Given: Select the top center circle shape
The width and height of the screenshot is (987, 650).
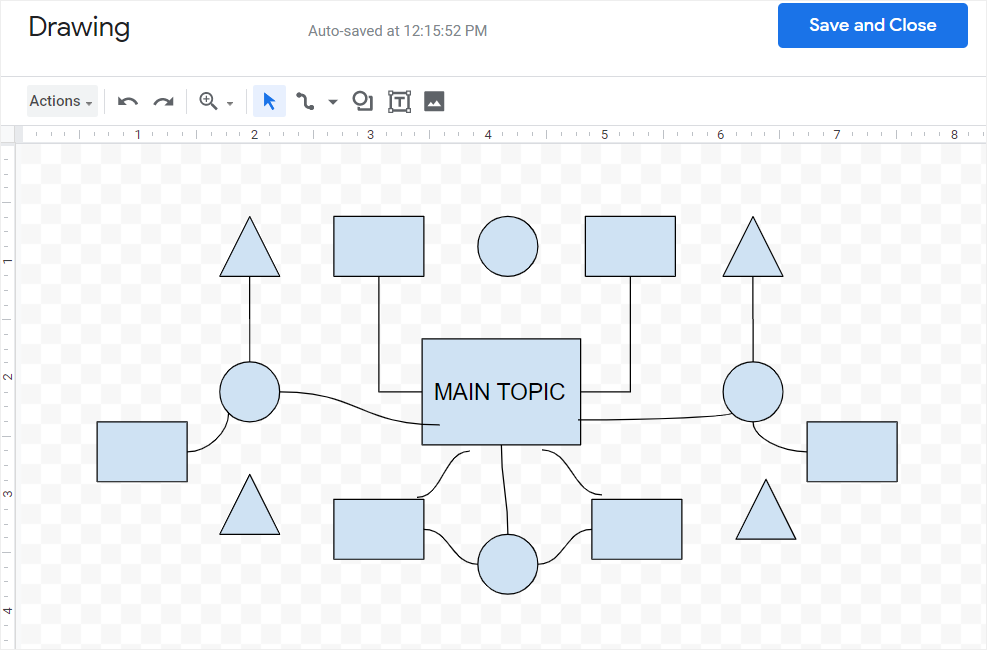Looking at the screenshot, I should 507,246.
